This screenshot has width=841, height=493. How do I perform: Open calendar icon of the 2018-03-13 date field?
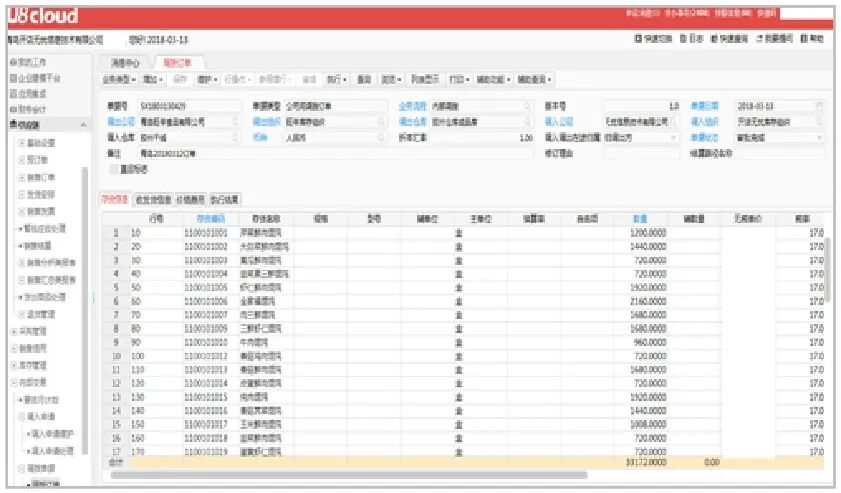[819, 106]
